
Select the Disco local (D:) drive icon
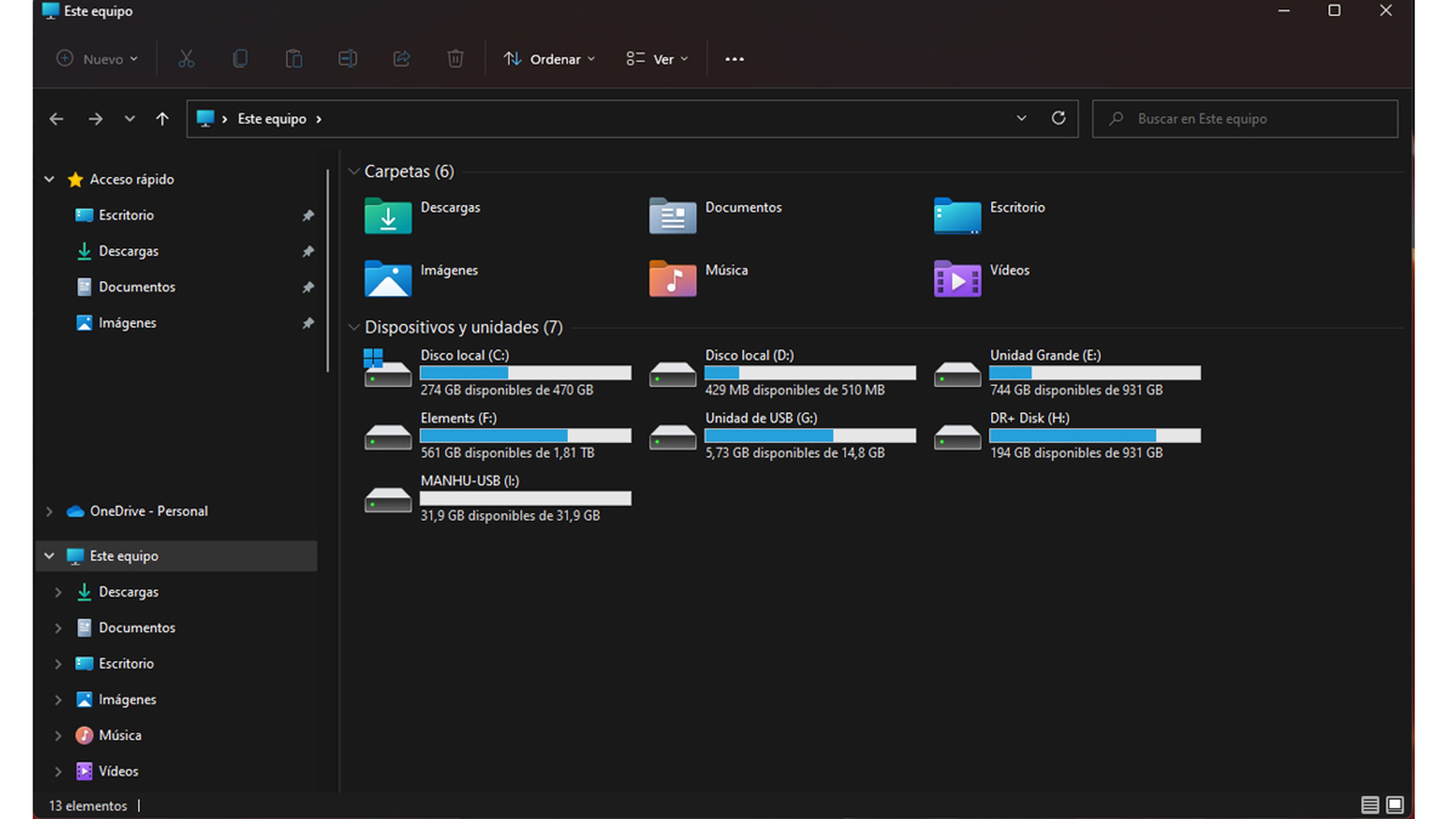click(x=673, y=374)
